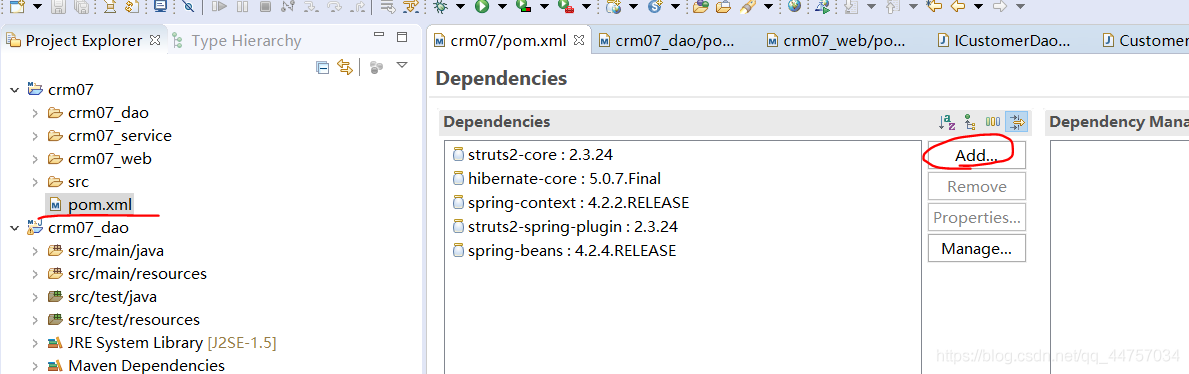Screen dimensions: 1189x374
Task: Click the Disconnect debug icon
Action: coord(287,7)
